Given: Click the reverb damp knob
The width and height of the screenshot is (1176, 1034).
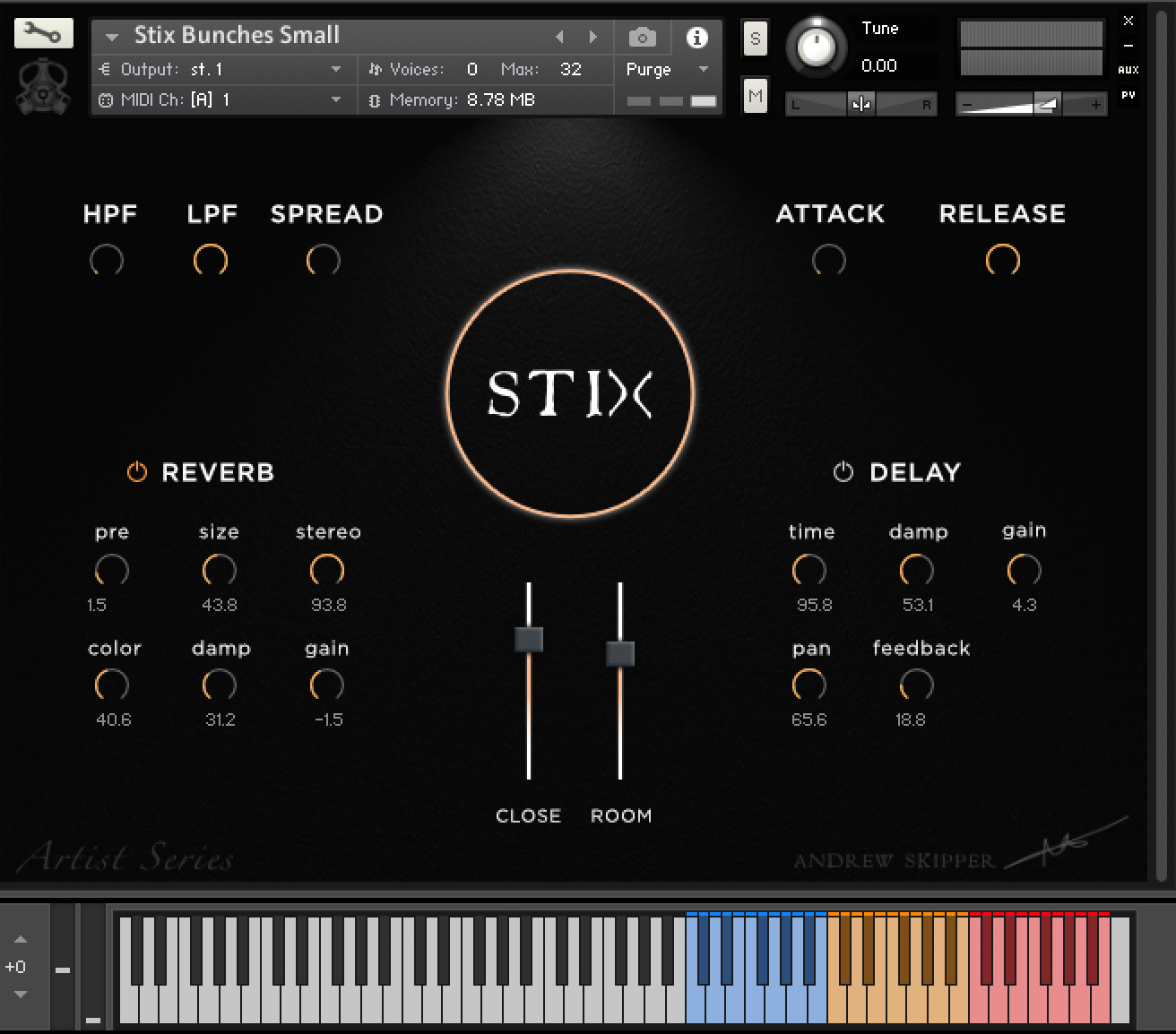Looking at the screenshot, I should click(x=220, y=686).
